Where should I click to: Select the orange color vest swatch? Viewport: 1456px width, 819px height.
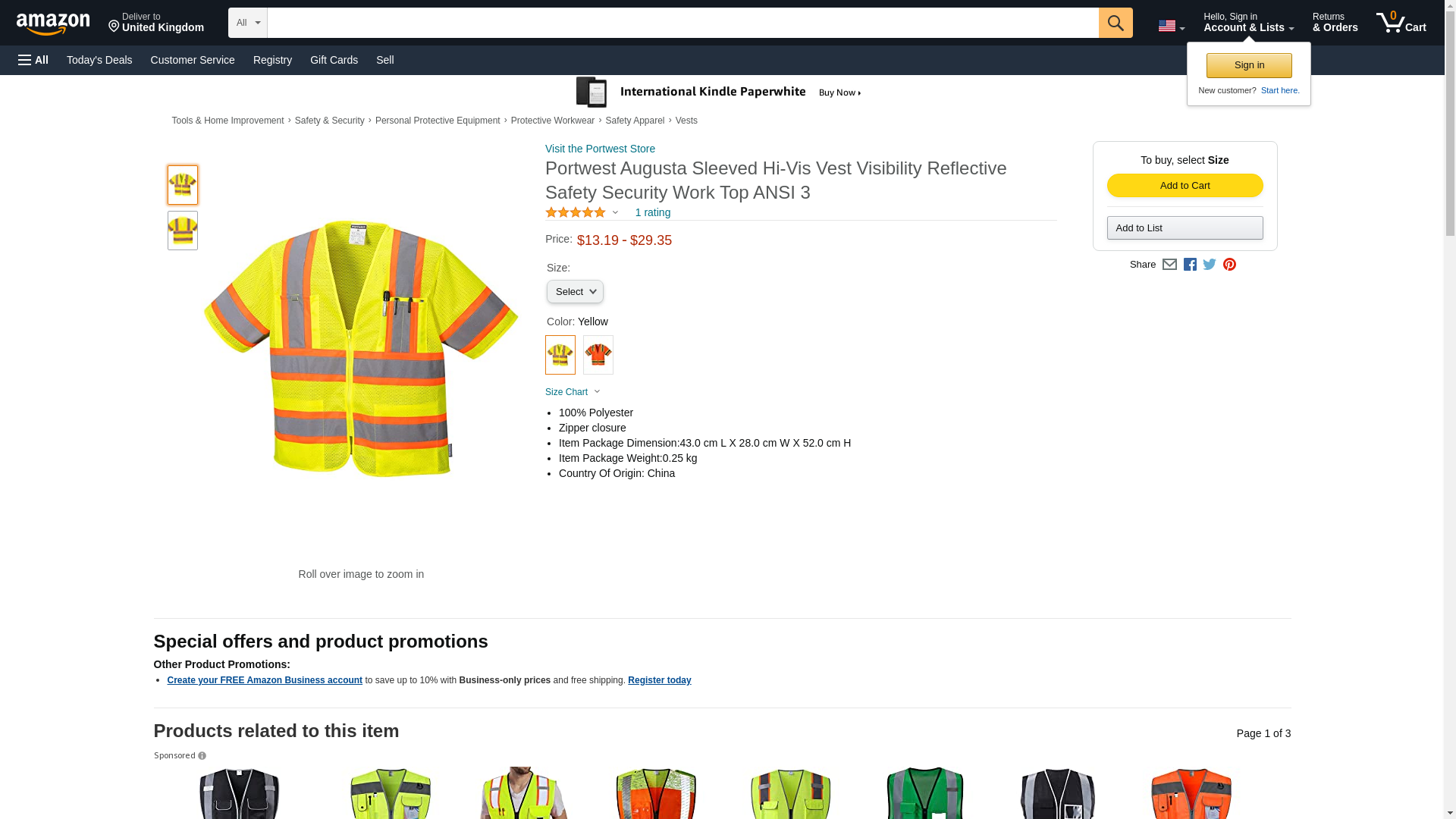pos(598,355)
